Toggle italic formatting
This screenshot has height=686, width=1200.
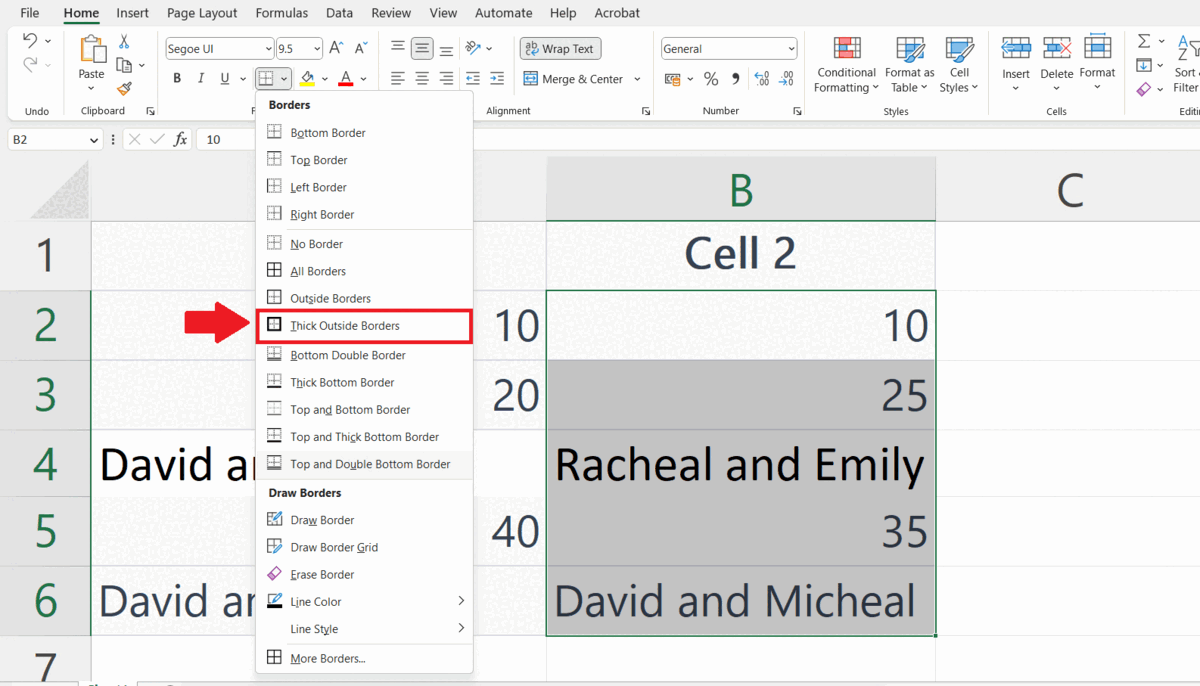[x=201, y=78]
